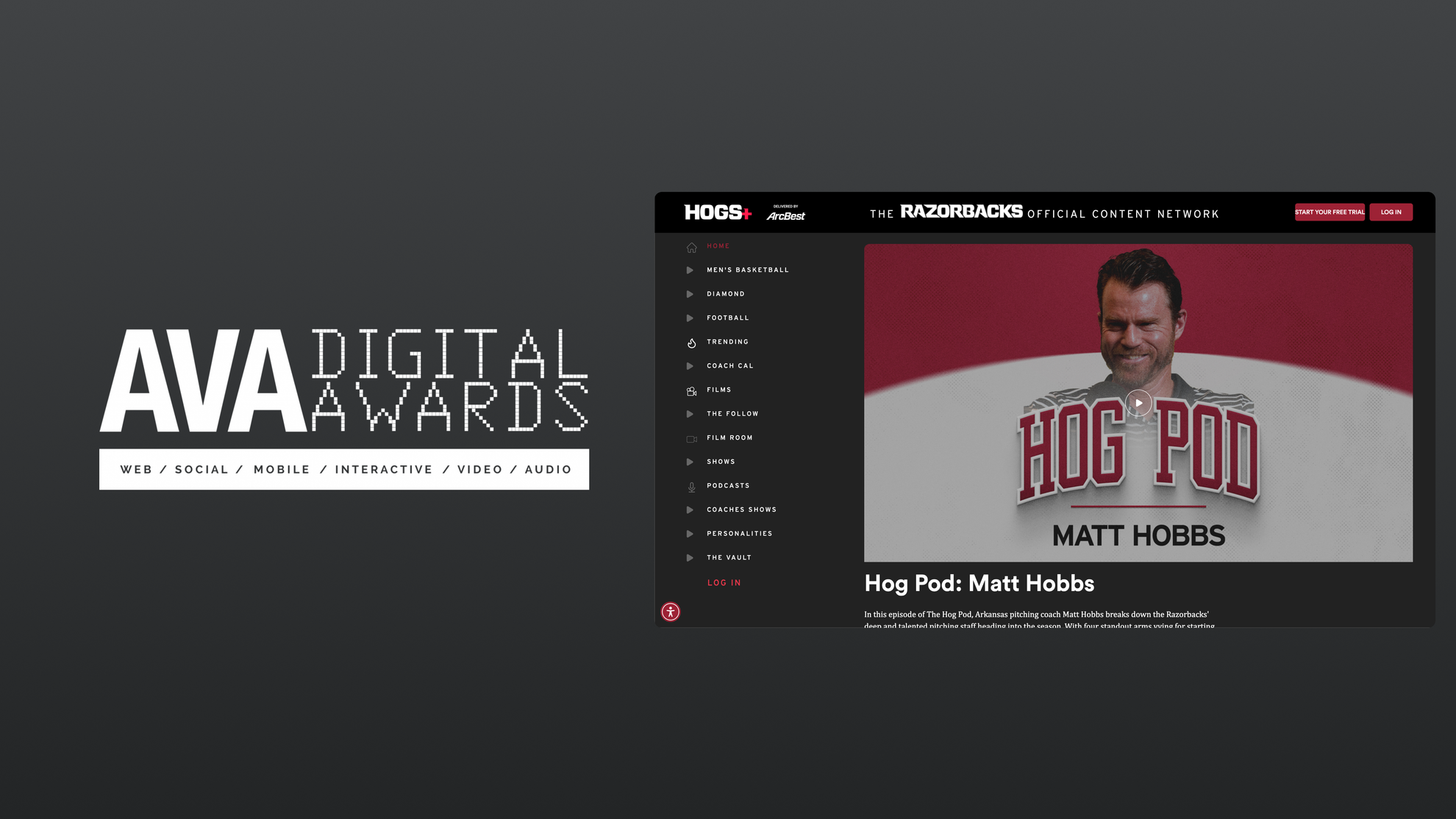Select Coach Cal in the sidebar

pos(729,366)
